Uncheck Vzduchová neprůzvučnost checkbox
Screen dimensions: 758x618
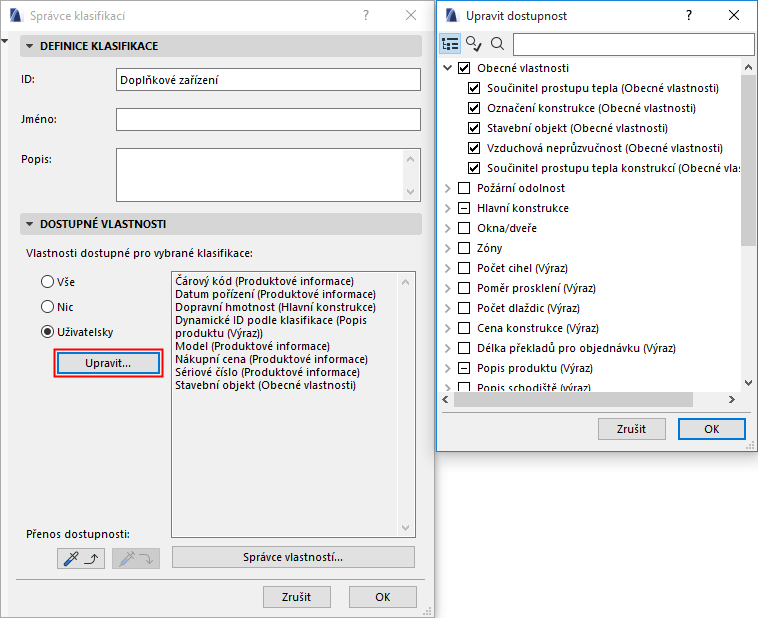point(474,148)
